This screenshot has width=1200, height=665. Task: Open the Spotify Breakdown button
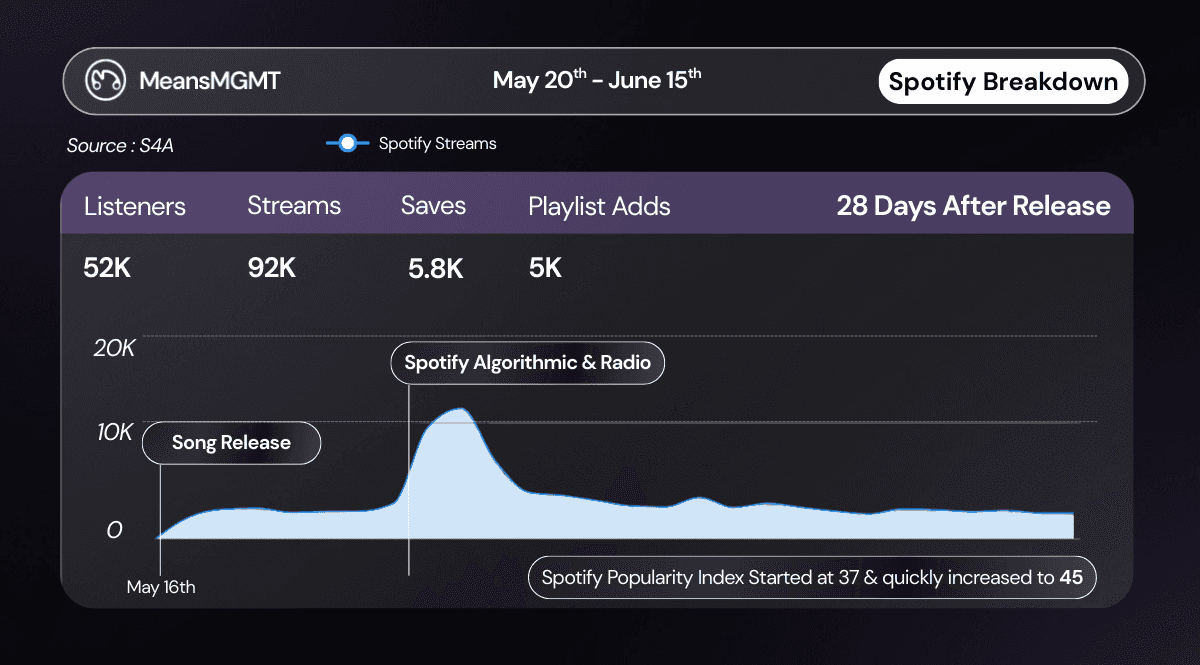pyautogui.click(x=1003, y=82)
